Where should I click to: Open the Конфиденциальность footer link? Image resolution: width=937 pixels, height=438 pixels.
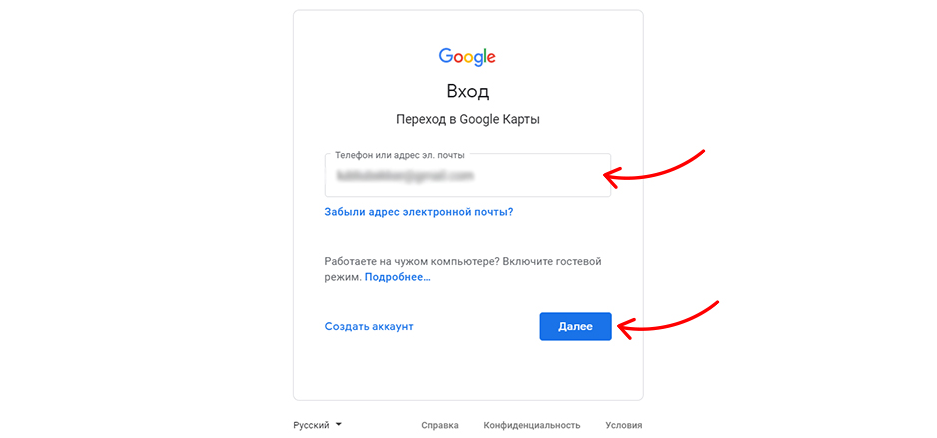(x=532, y=425)
